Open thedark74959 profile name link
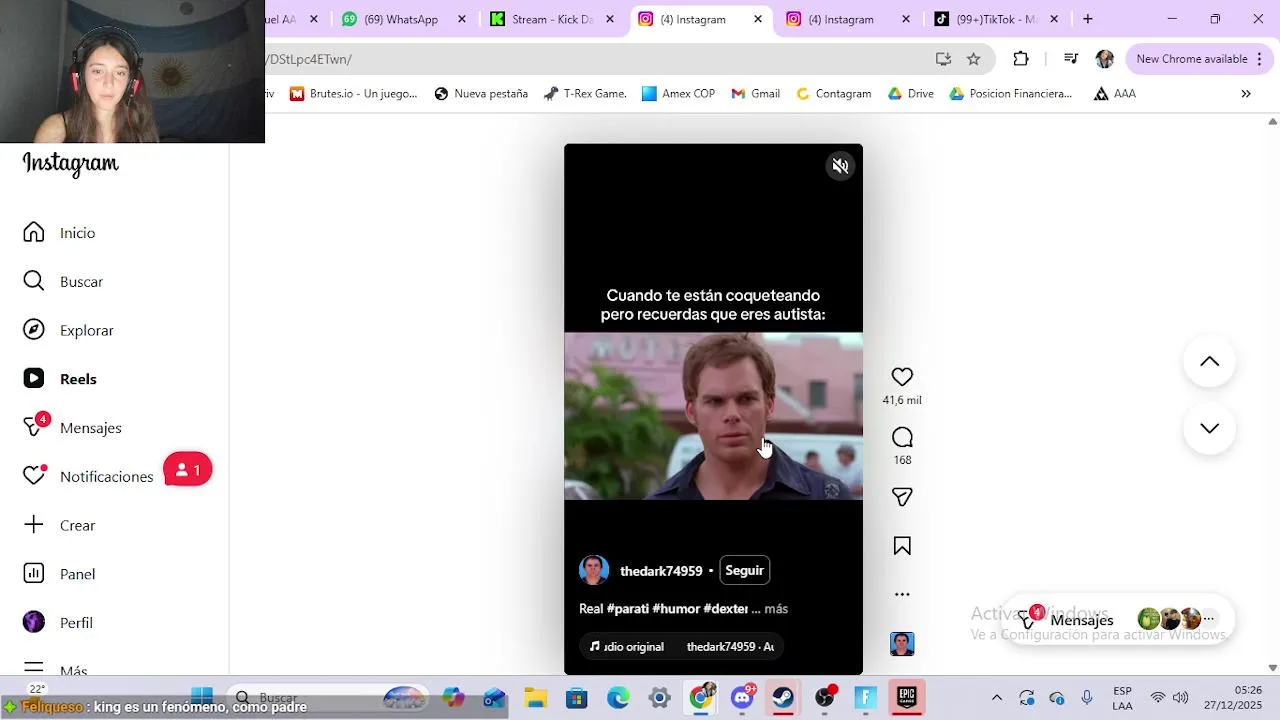Viewport: 1280px width, 720px height. tap(661, 571)
